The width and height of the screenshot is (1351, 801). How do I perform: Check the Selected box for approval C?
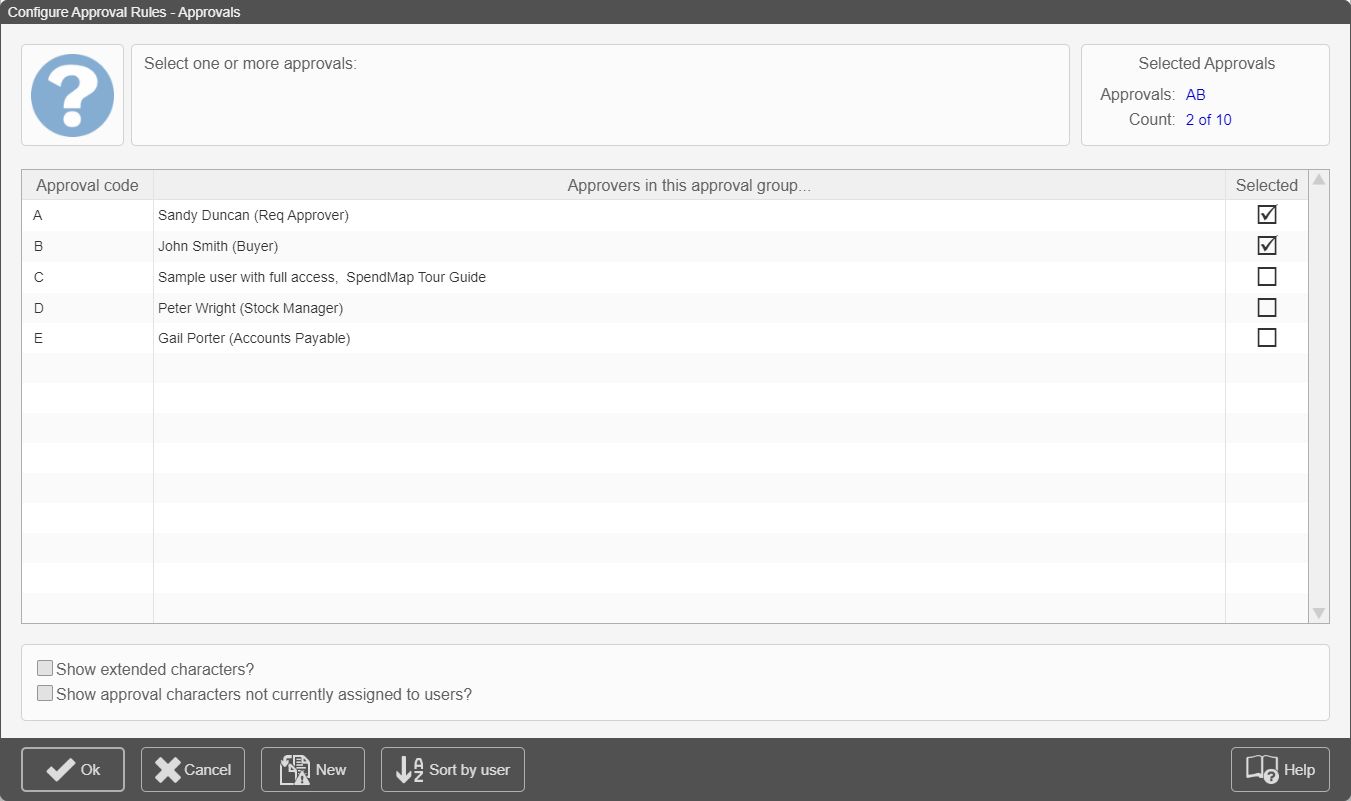(x=1267, y=276)
